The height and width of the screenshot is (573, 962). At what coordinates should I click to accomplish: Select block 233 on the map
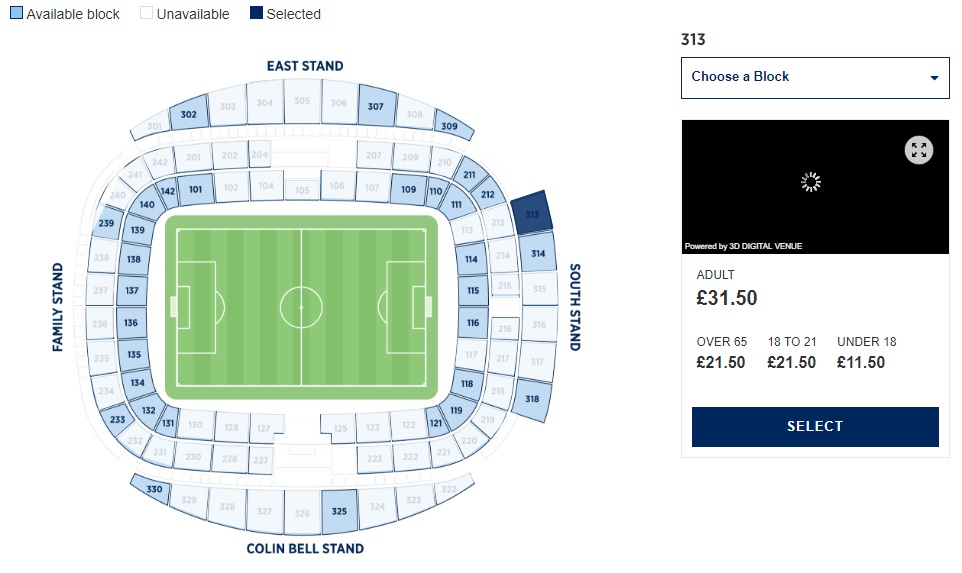pyautogui.click(x=118, y=419)
